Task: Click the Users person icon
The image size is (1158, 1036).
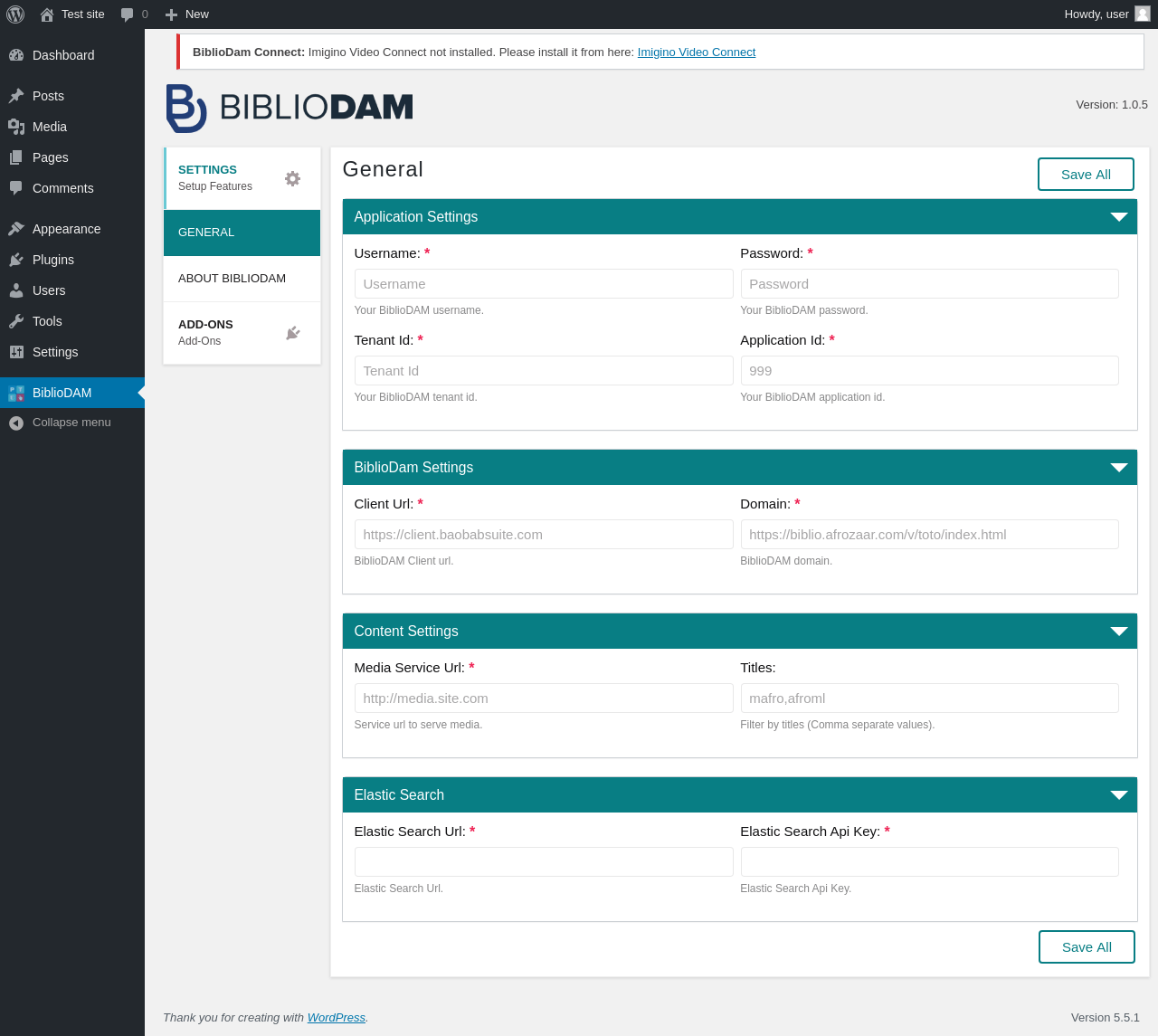Action: coord(16,290)
